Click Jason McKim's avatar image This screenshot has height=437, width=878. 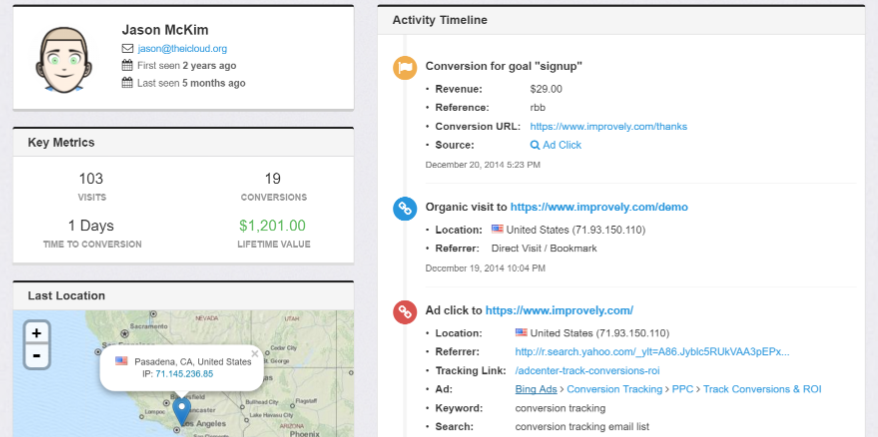63,59
